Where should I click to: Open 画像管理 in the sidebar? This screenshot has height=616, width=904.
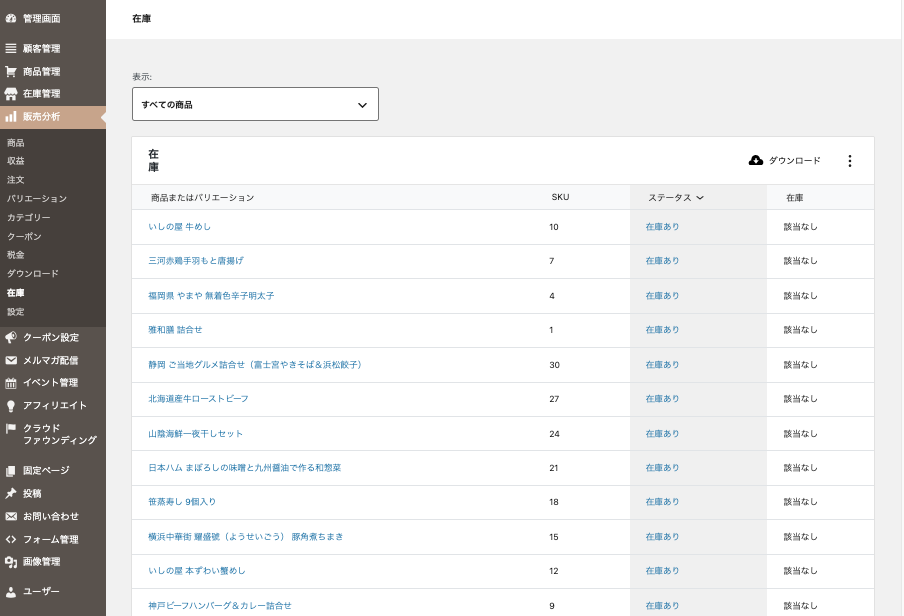pos(42,562)
